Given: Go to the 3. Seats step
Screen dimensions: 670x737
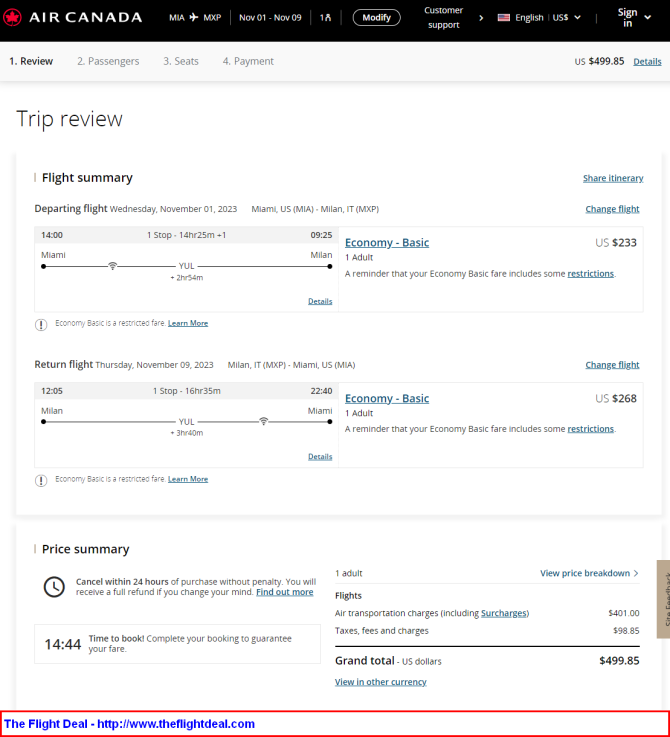Looking at the screenshot, I should pyautogui.click(x=181, y=61).
